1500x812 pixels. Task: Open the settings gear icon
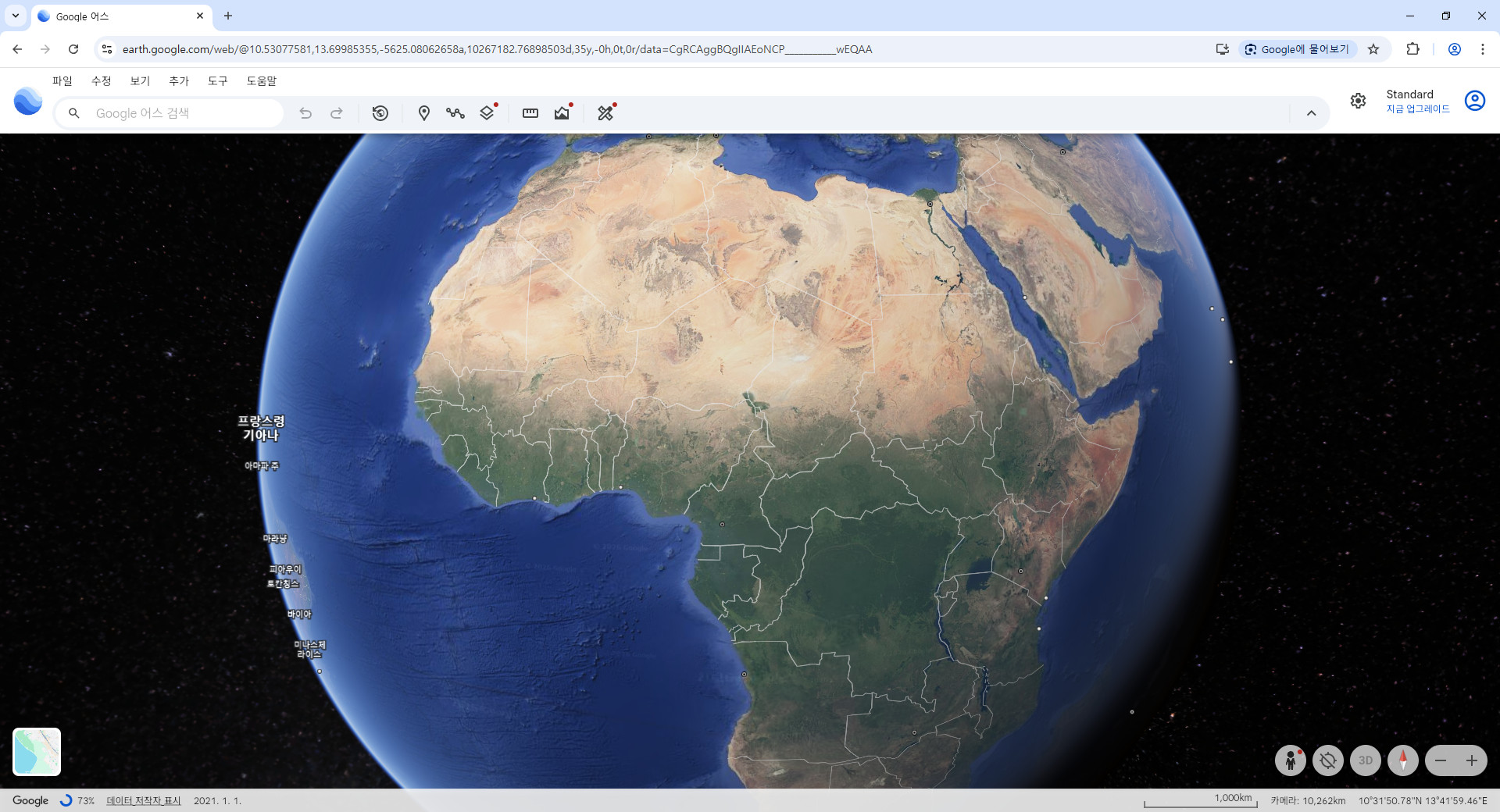[x=1359, y=101]
